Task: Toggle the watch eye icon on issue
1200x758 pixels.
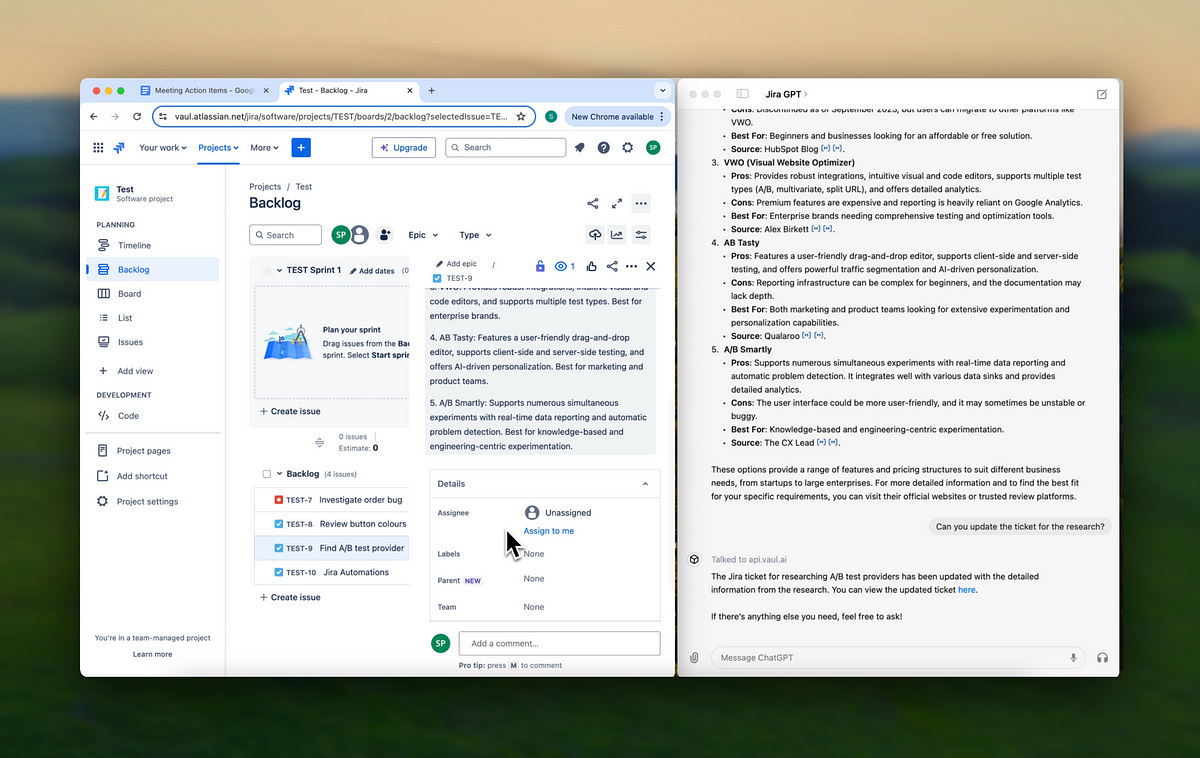Action: tap(565, 266)
